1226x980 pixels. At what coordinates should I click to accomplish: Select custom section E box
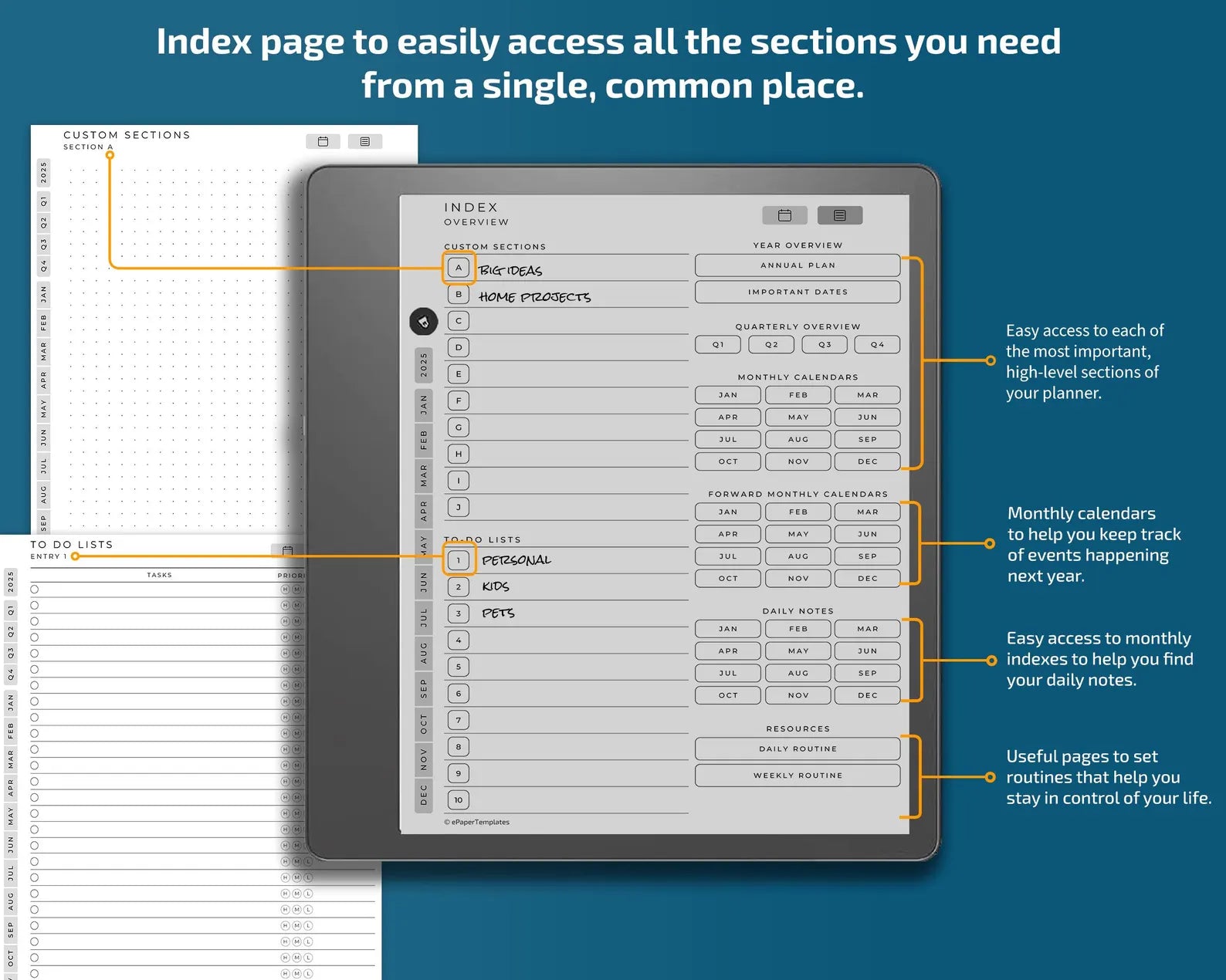coord(459,374)
